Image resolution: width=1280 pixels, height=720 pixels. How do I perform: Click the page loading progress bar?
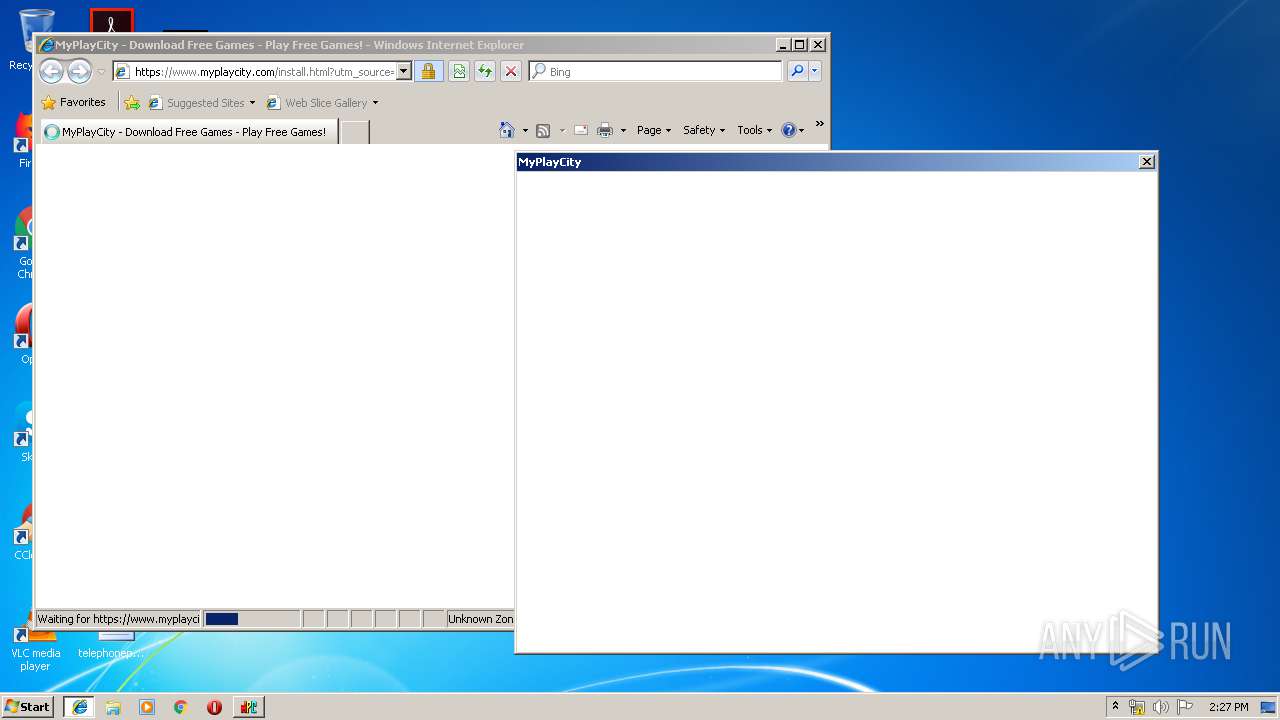pyautogui.click(x=252, y=619)
